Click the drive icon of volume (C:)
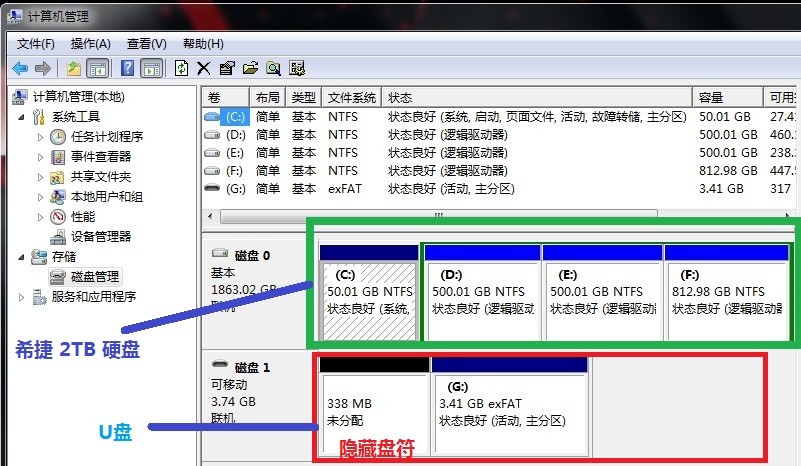The height and width of the screenshot is (466, 801). pos(212,117)
